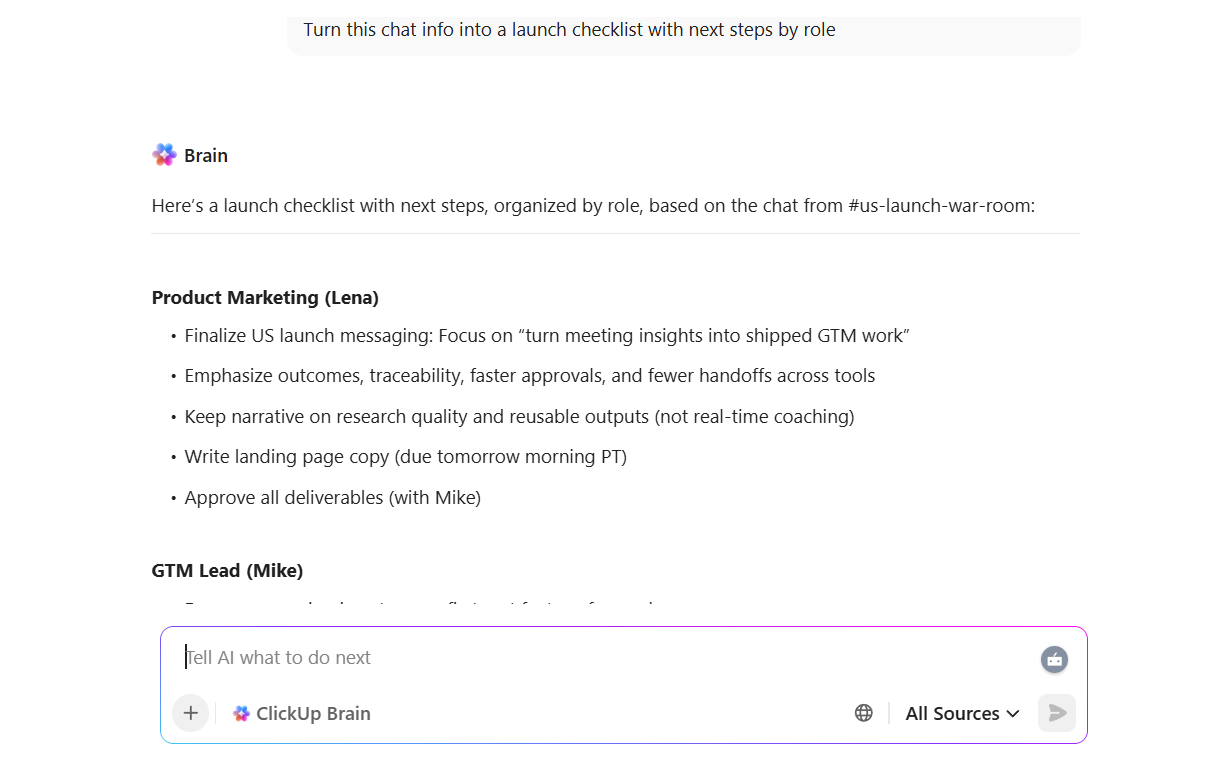This screenshot has width=1225, height=763.
Task: Click the 'Finalize US launch messaging' bullet
Action: coord(546,336)
